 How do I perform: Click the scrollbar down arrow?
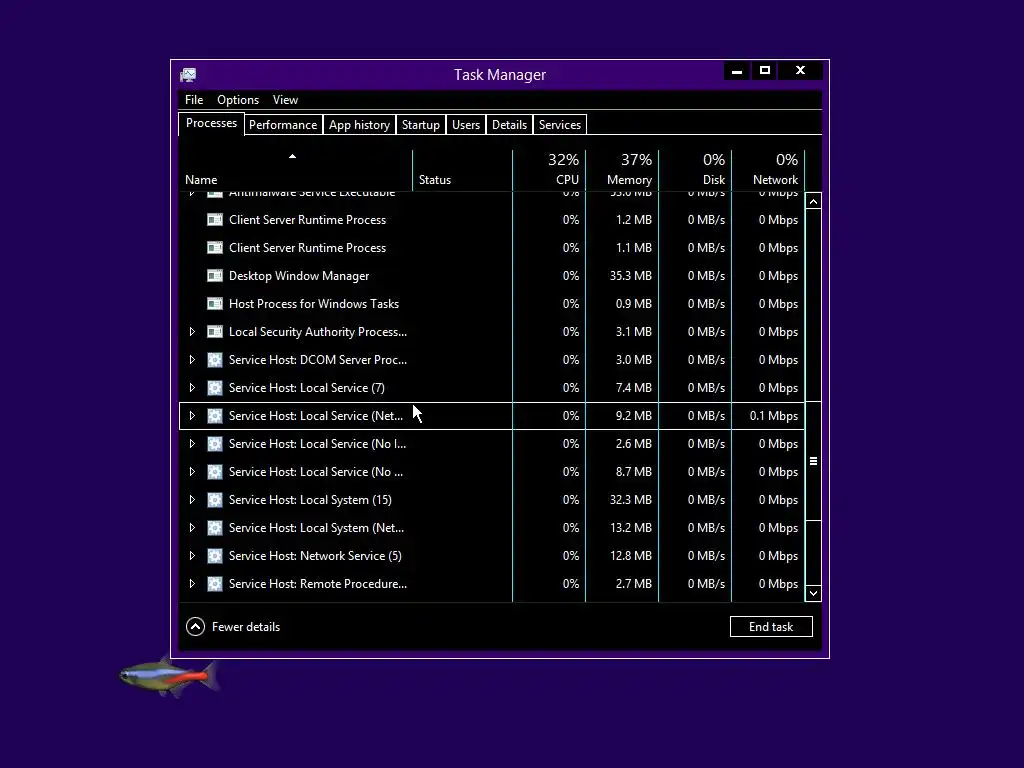click(x=813, y=593)
